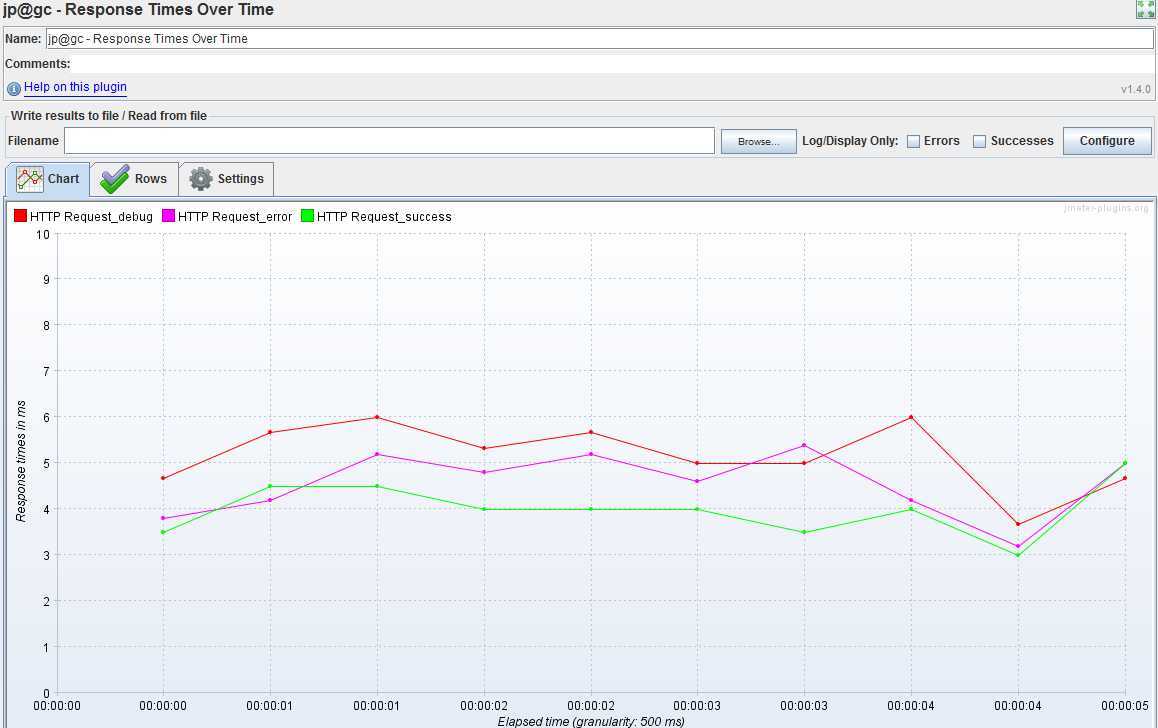Click into the Name input field
This screenshot has width=1158, height=728.
tap(600, 38)
